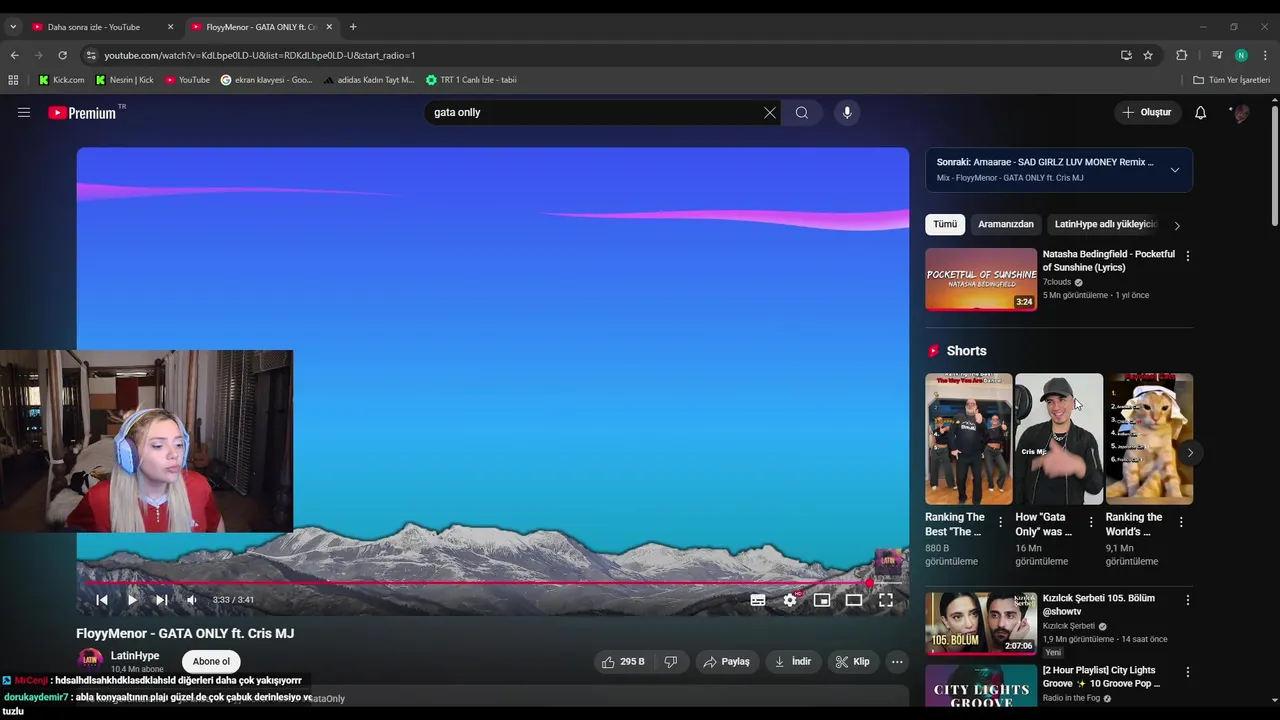Toggle theater mode view
The height and width of the screenshot is (720, 1280).
point(854,600)
